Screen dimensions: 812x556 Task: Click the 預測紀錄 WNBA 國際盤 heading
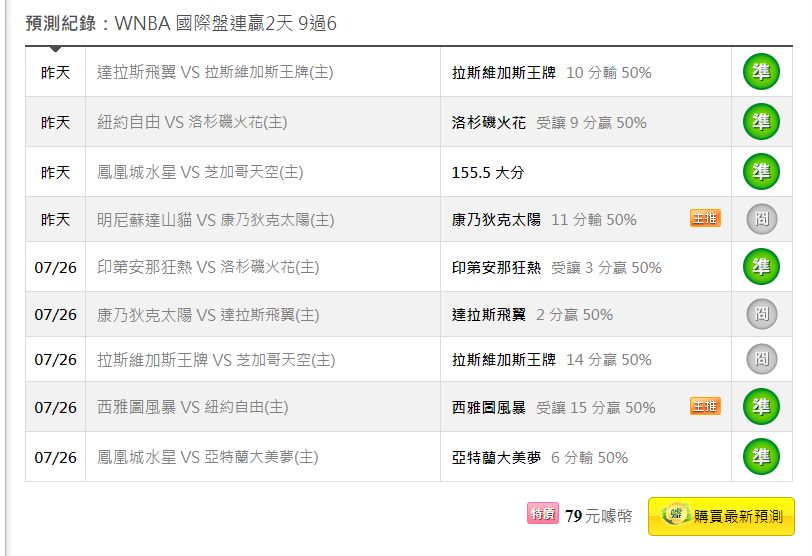(x=181, y=23)
